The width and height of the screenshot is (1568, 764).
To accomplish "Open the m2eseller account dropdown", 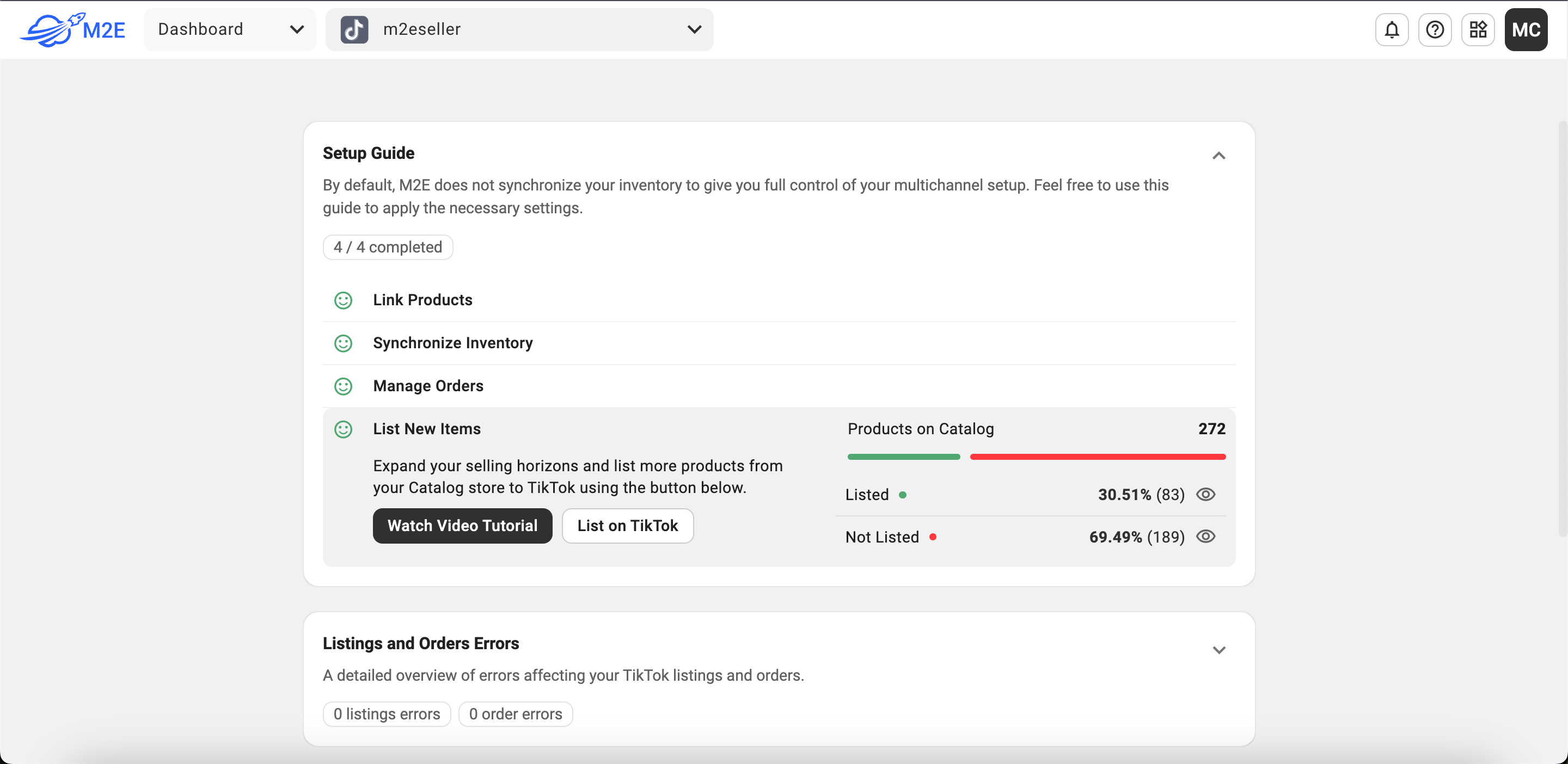I will (x=519, y=29).
